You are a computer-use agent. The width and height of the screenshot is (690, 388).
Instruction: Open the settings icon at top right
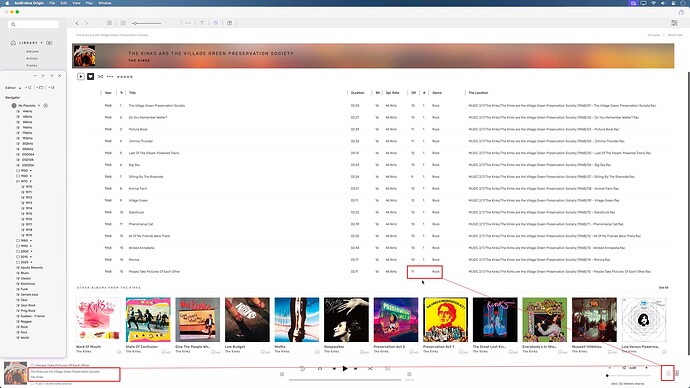[x=674, y=23]
